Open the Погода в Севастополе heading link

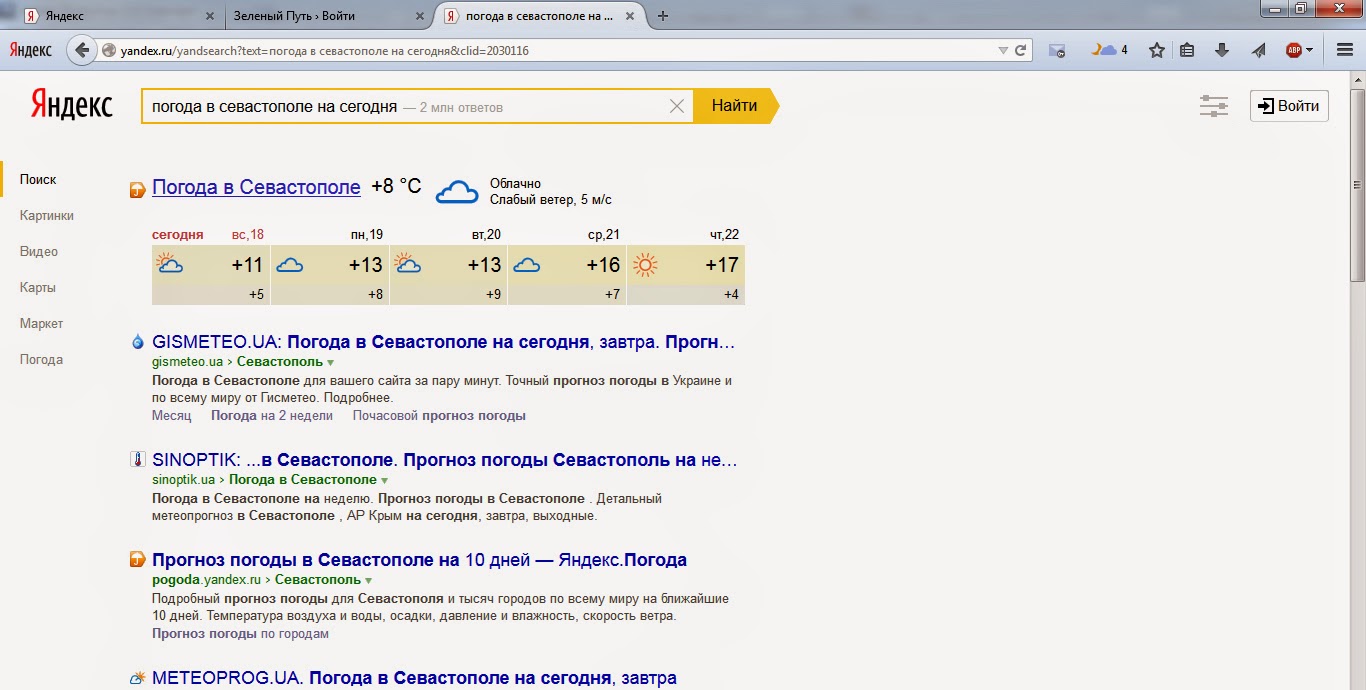click(x=256, y=187)
